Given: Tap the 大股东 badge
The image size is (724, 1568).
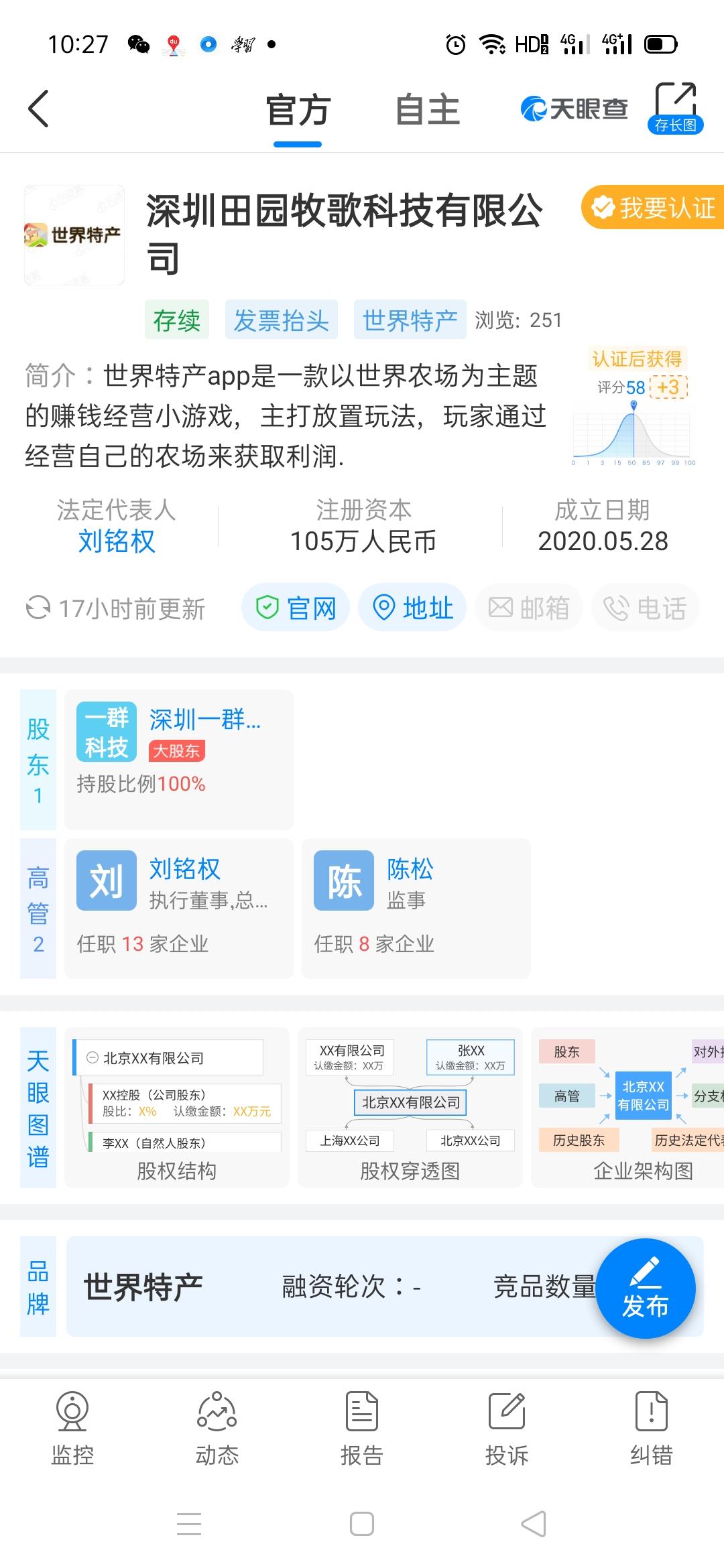Looking at the screenshot, I should coord(177,751).
